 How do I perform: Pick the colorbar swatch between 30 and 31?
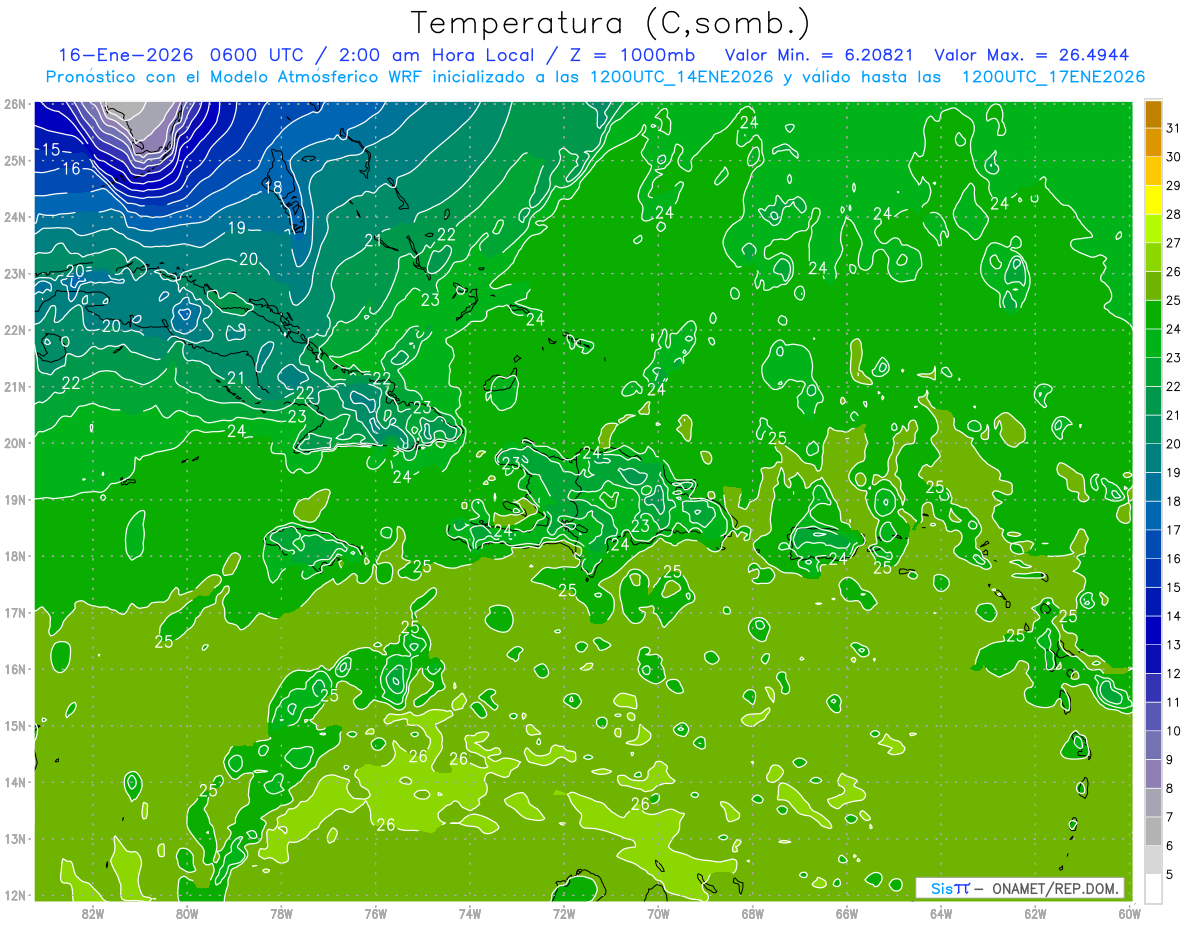click(x=1153, y=143)
